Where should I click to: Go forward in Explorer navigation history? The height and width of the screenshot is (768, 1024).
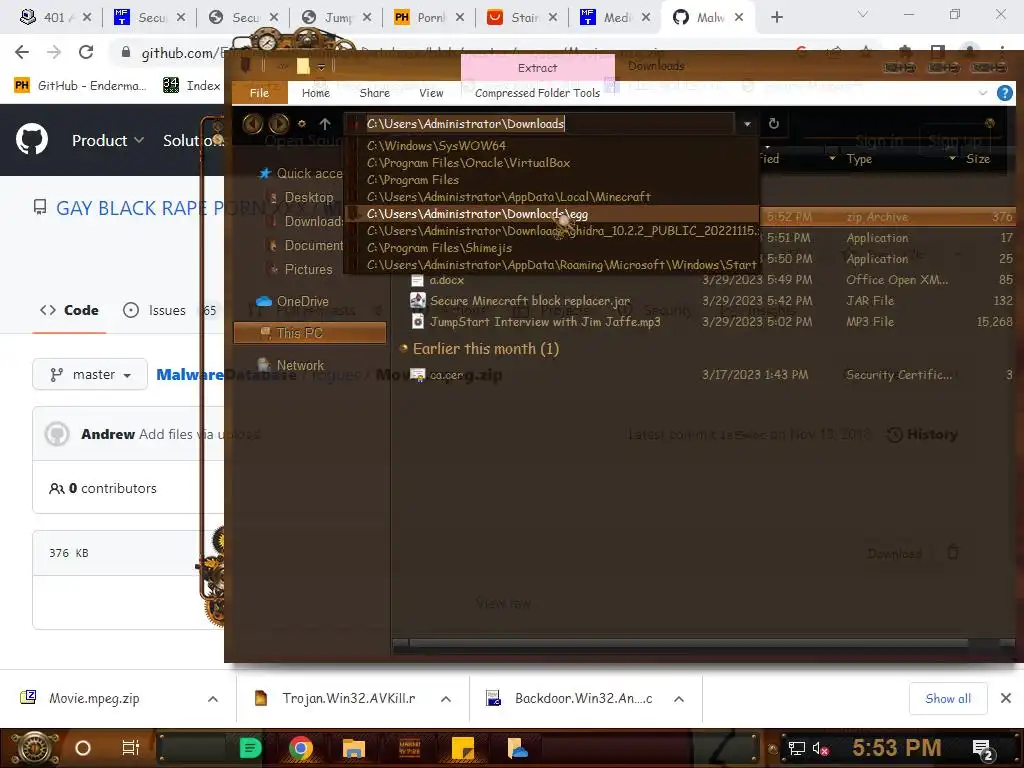tap(279, 123)
